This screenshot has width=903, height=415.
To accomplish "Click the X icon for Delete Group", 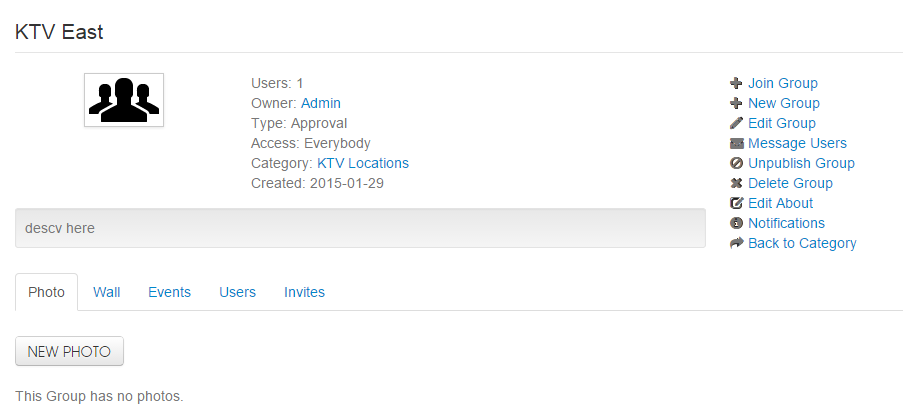I will pos(736,184).
